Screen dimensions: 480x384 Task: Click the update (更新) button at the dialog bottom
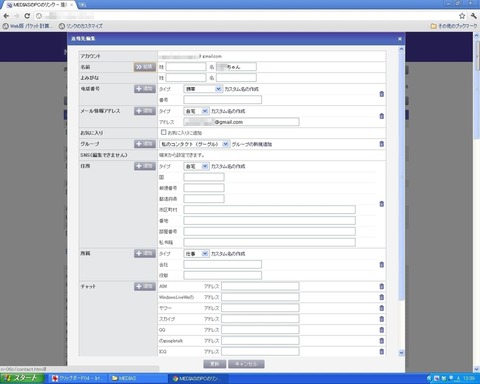[215, 364]
